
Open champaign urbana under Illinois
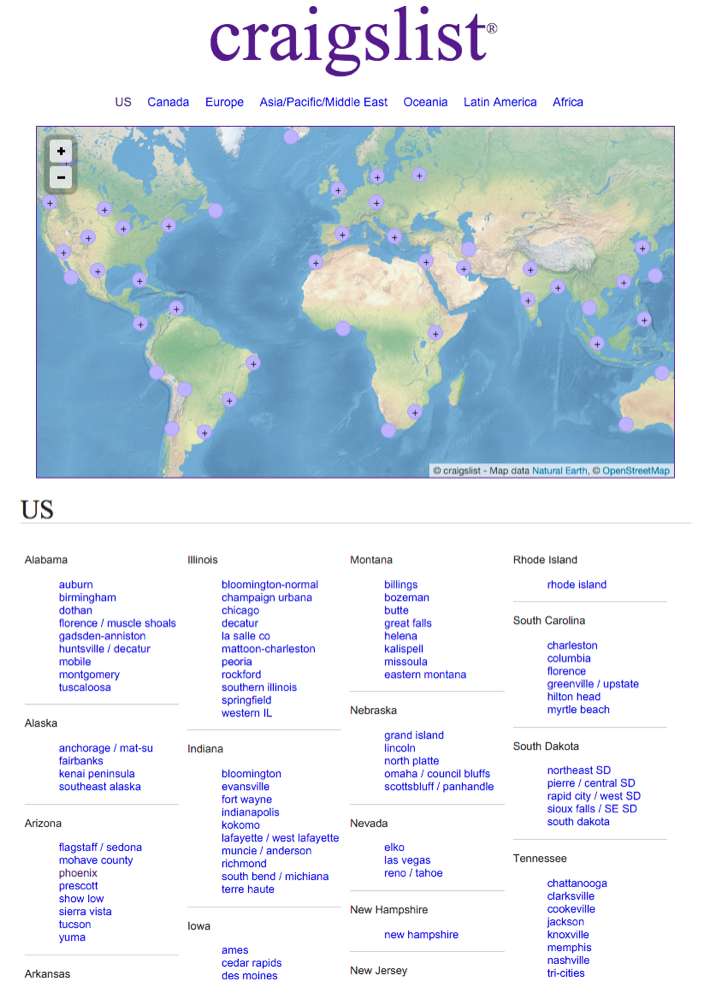click(266, 597)
